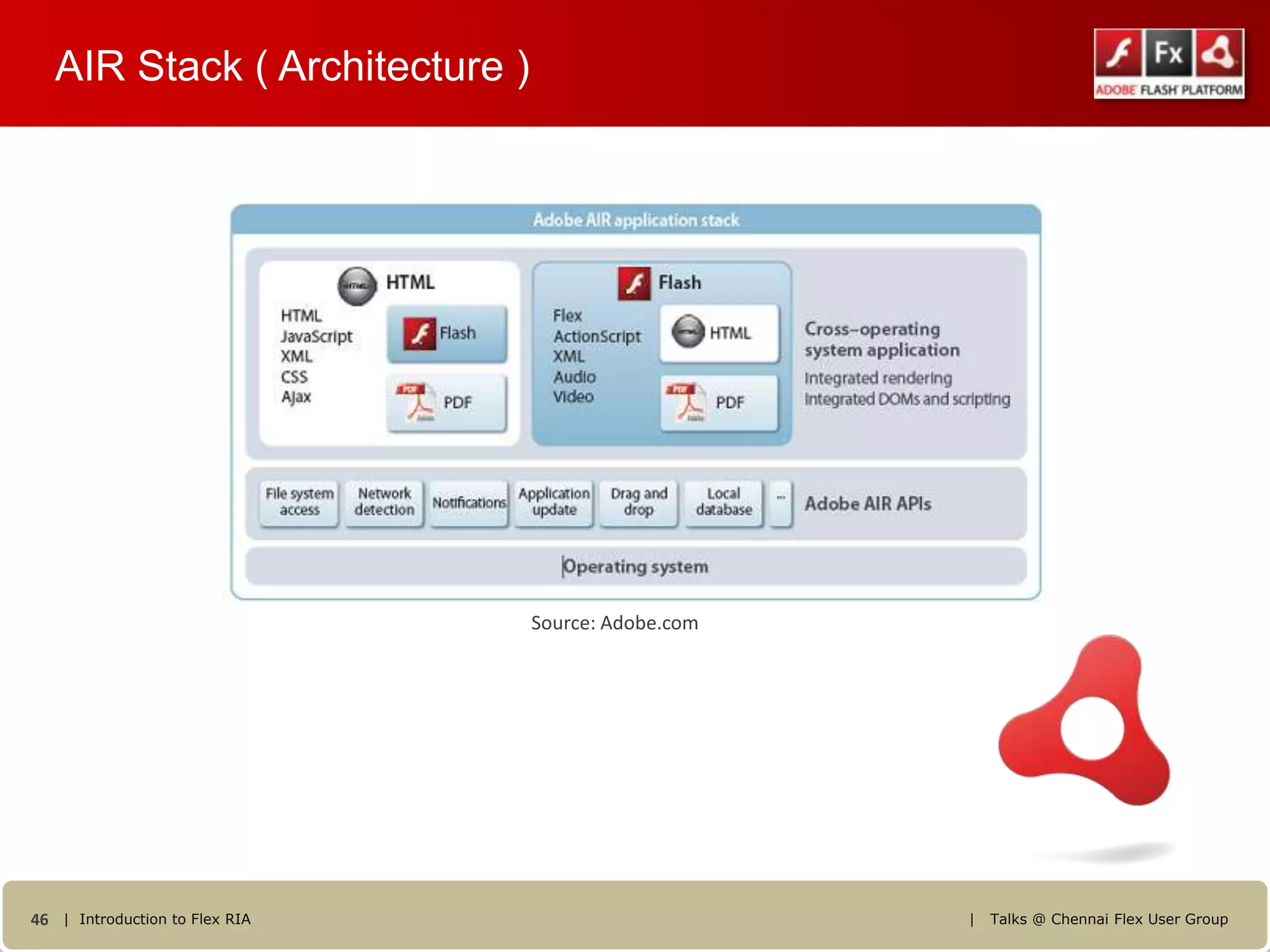Select the Drag and drop box

coord(639,502)
